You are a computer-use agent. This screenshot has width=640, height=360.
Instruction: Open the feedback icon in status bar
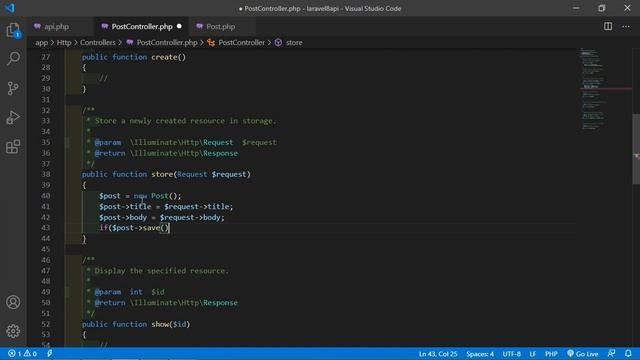click(611, 353)
